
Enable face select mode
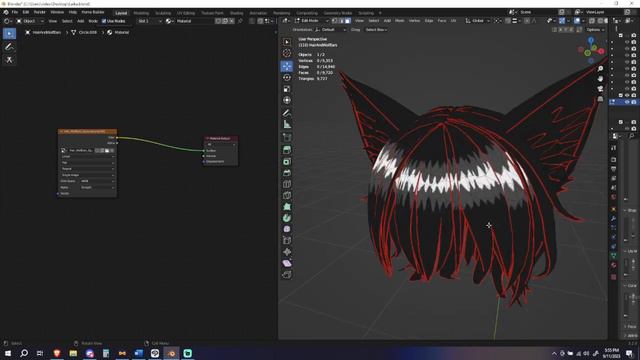pyautogui.click(x=347, y=21)
